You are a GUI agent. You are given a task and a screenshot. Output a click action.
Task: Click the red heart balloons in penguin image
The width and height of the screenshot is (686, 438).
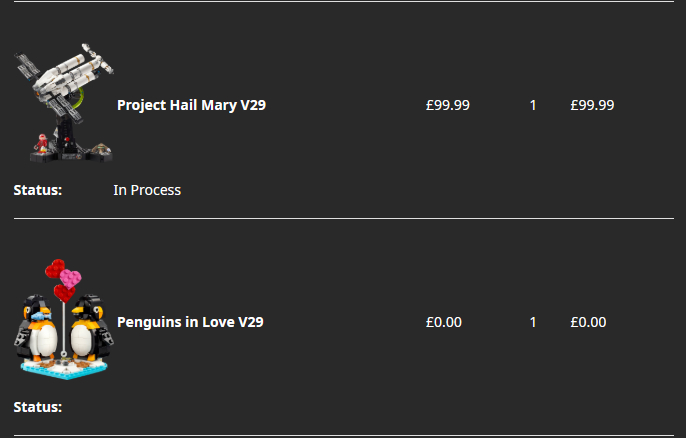pyautogui.click(x=65, y=279)
